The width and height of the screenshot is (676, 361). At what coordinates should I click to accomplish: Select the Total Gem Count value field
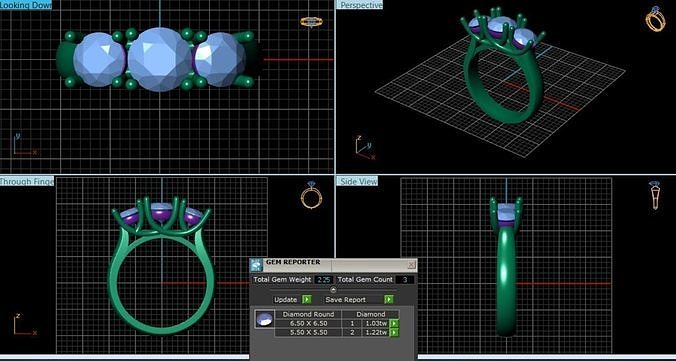click(405, 279)
